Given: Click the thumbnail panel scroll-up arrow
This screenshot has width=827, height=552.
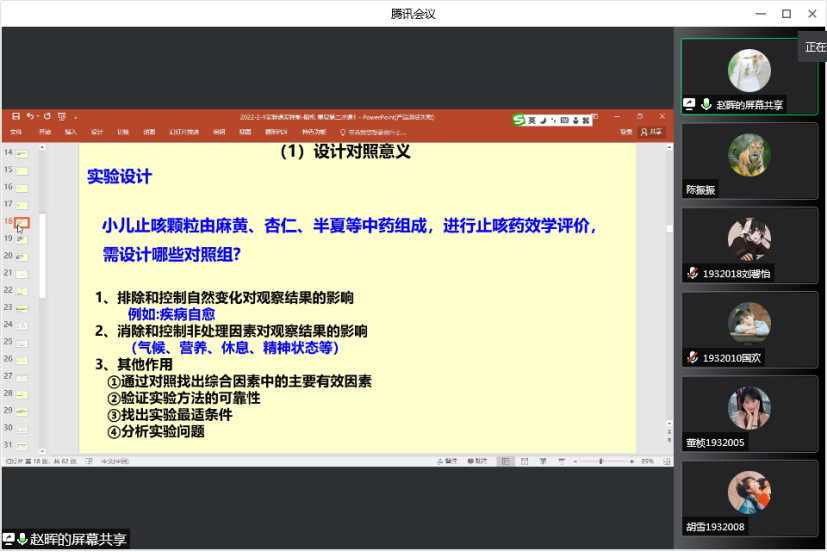Looking at the screenshot, I should point(42,148).
